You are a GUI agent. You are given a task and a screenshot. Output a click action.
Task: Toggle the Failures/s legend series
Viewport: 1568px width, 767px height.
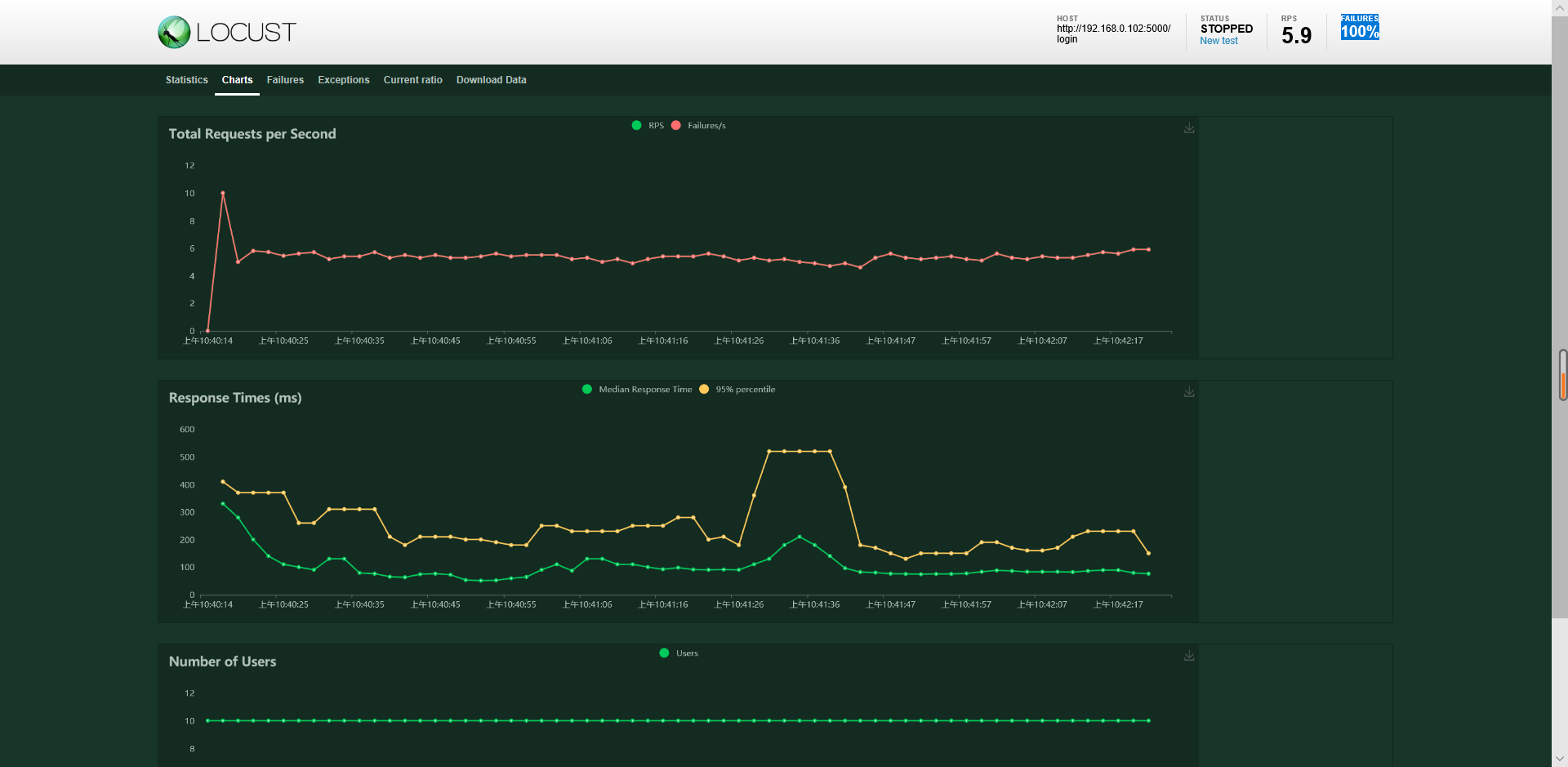point(698,126)
